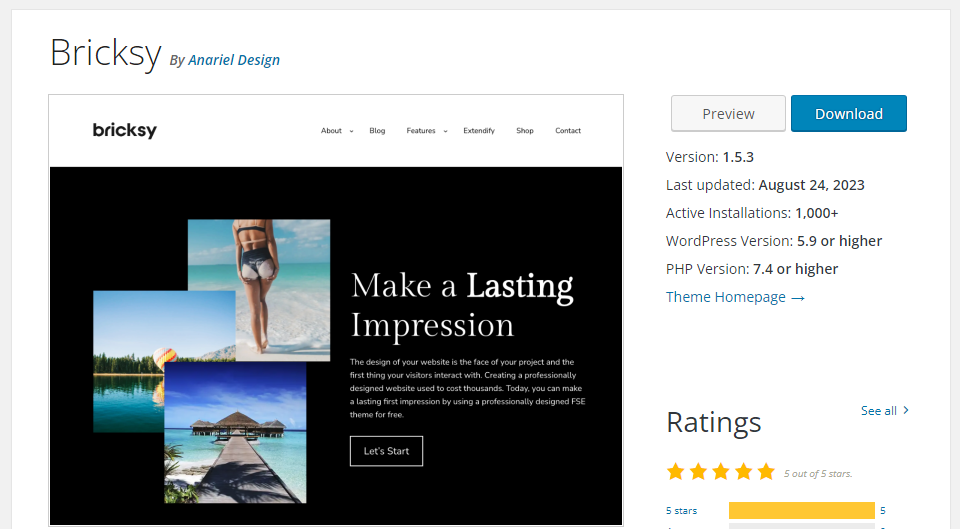Download the Bricksy theme

848,114
